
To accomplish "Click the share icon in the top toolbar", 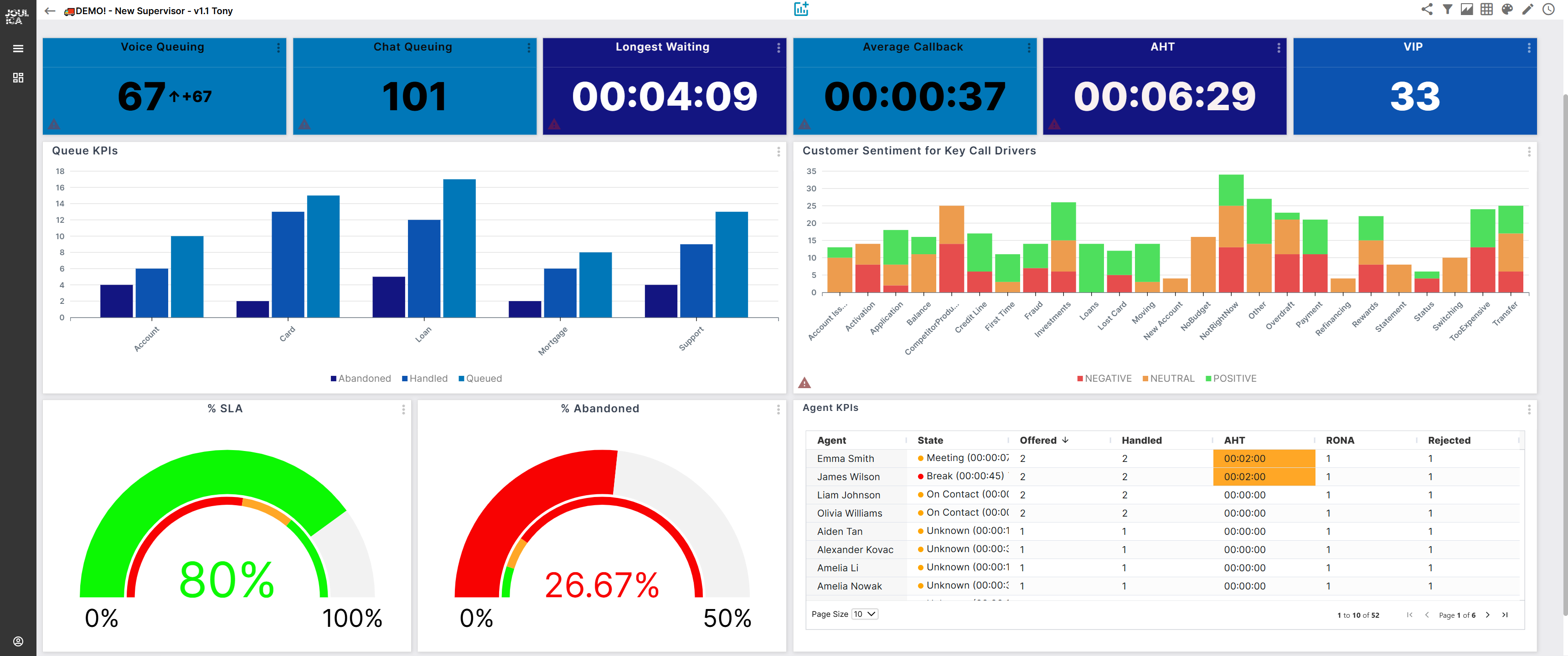I will (x=1427, y=10).
